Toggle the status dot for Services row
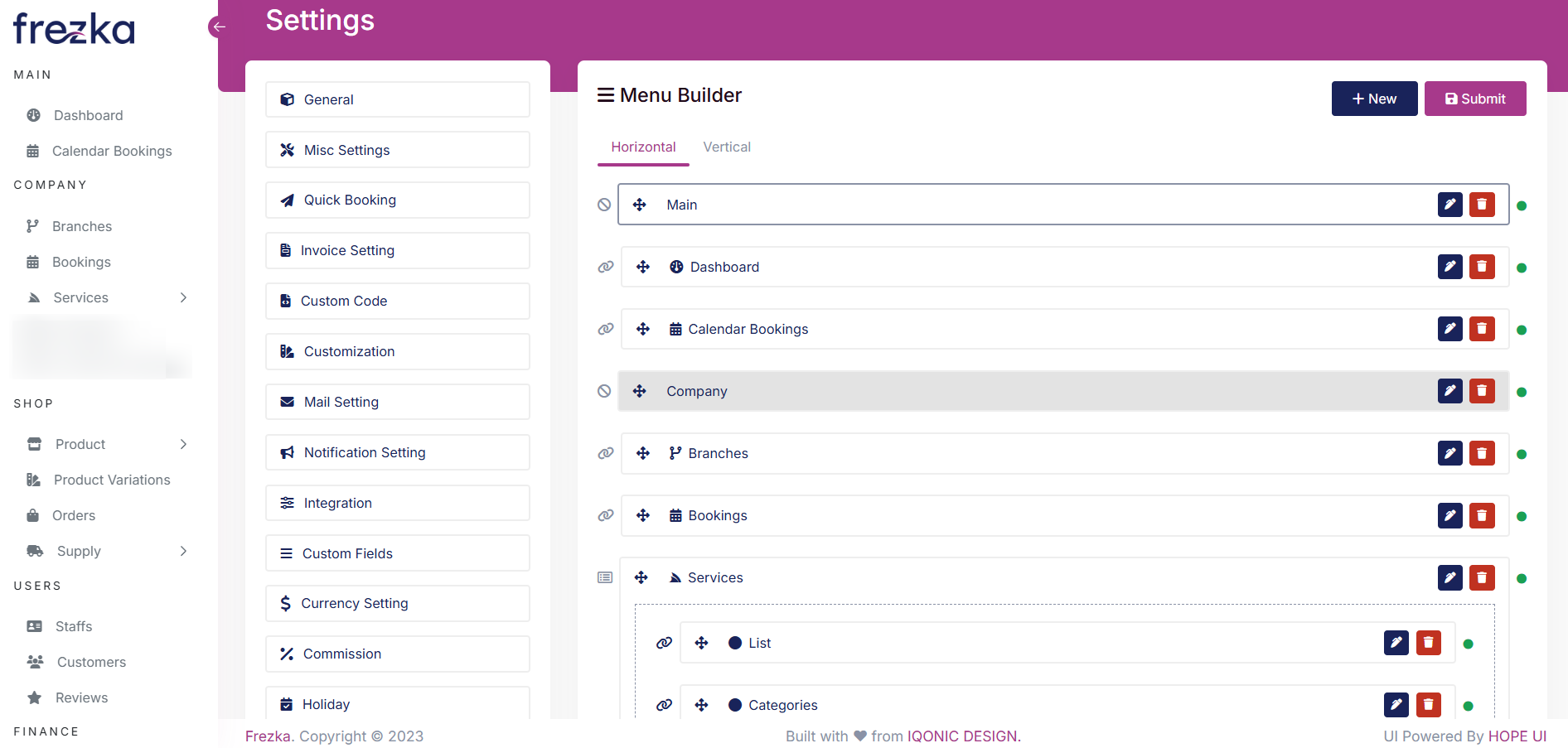1568x748 pixels. (1522, 578)
